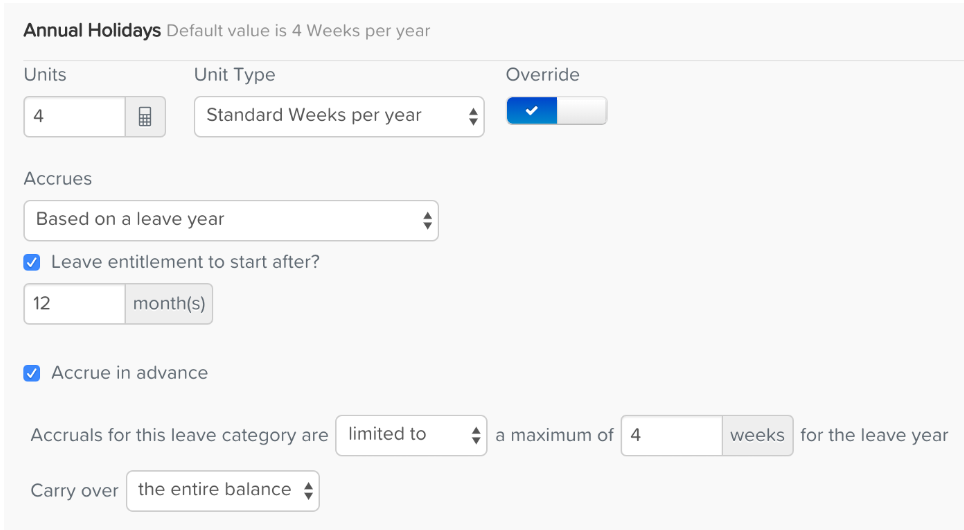
Task: Open the Carry over entire balance dropdown
Action: coord(223,491)
